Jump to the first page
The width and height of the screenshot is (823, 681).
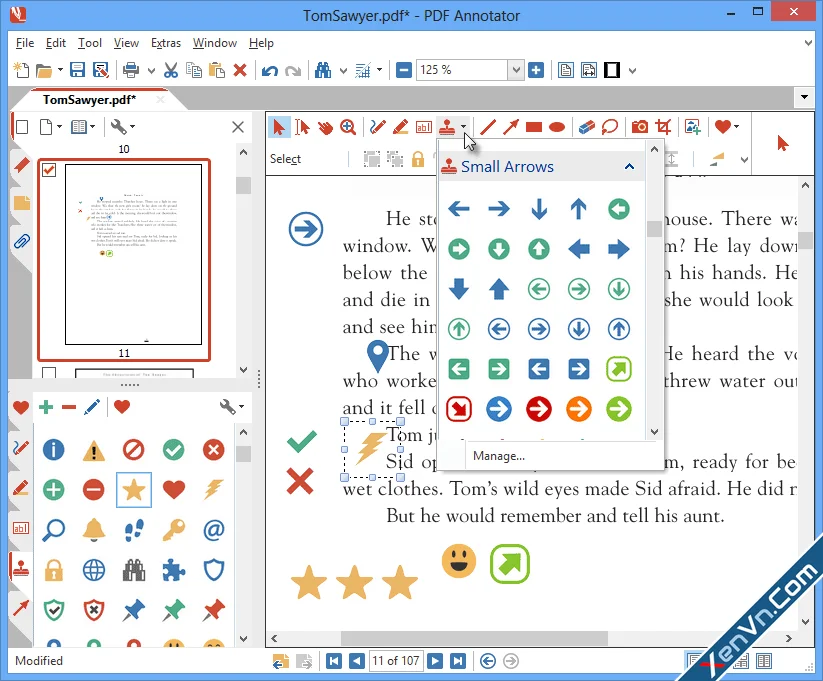[x=334, y=661]
